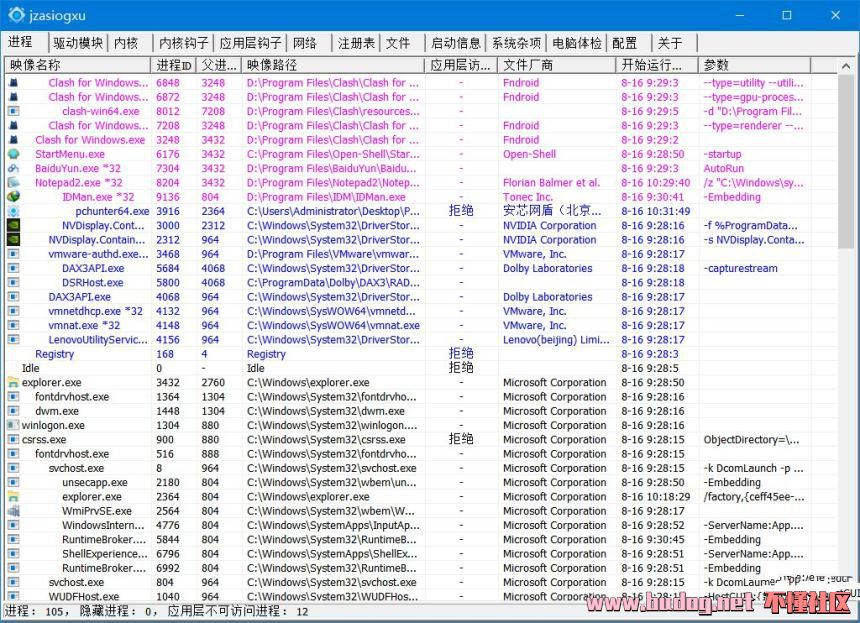Sort by 映像路径 column header

(x=333, y=65)
